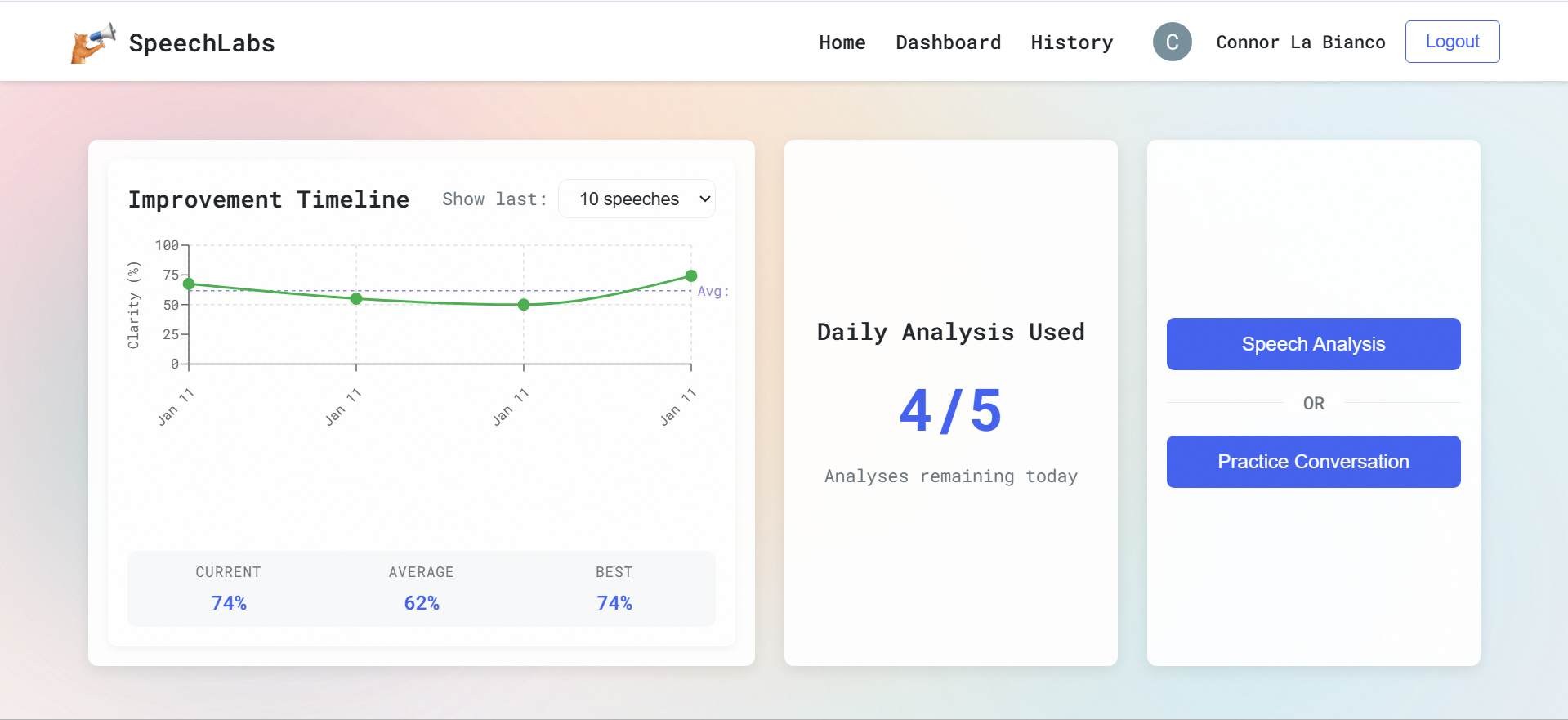1568x720 pixels.
Task: Click the Daily Analysis Used heading
Action: (951, 332)
